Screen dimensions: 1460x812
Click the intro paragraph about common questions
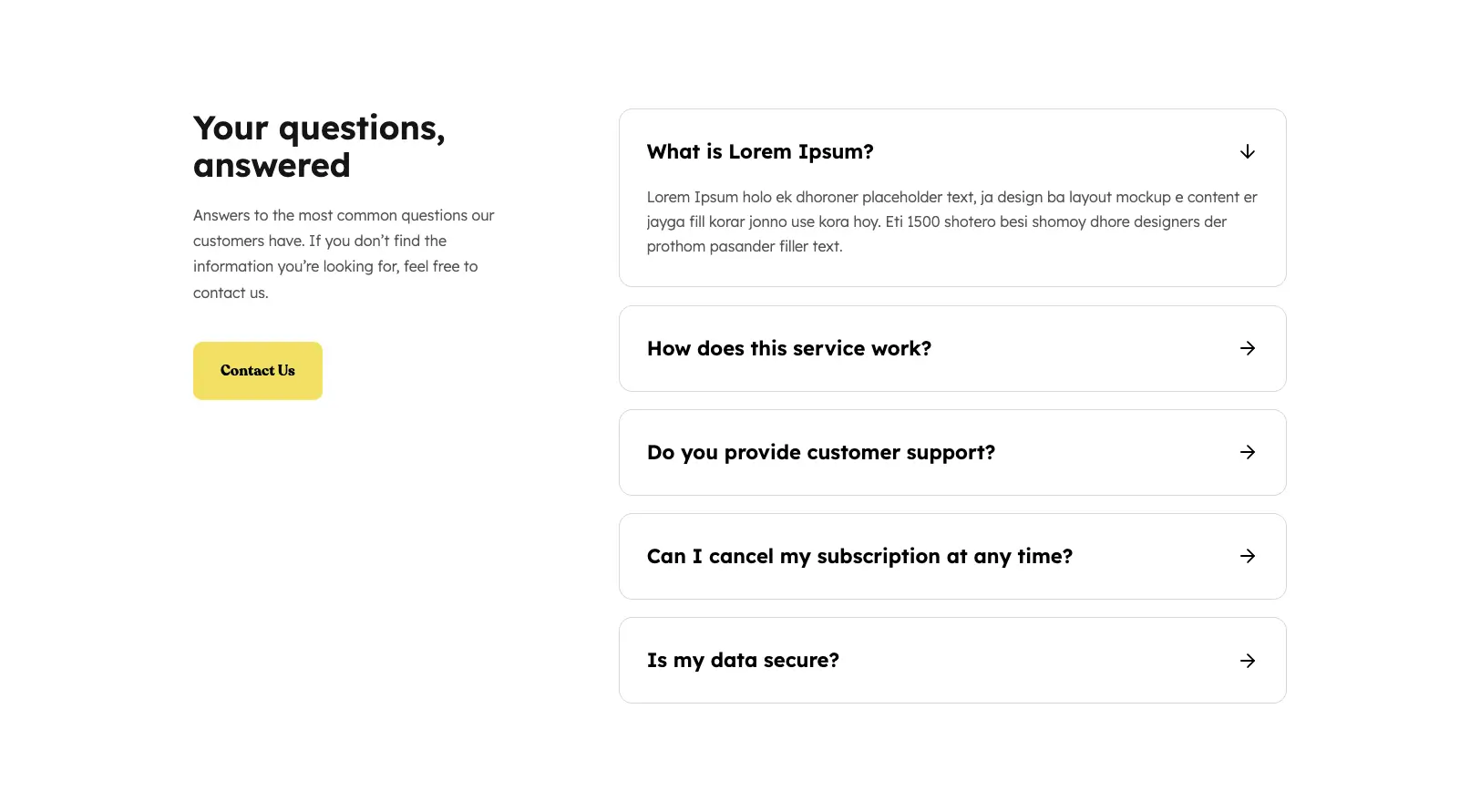click(344, 254)
